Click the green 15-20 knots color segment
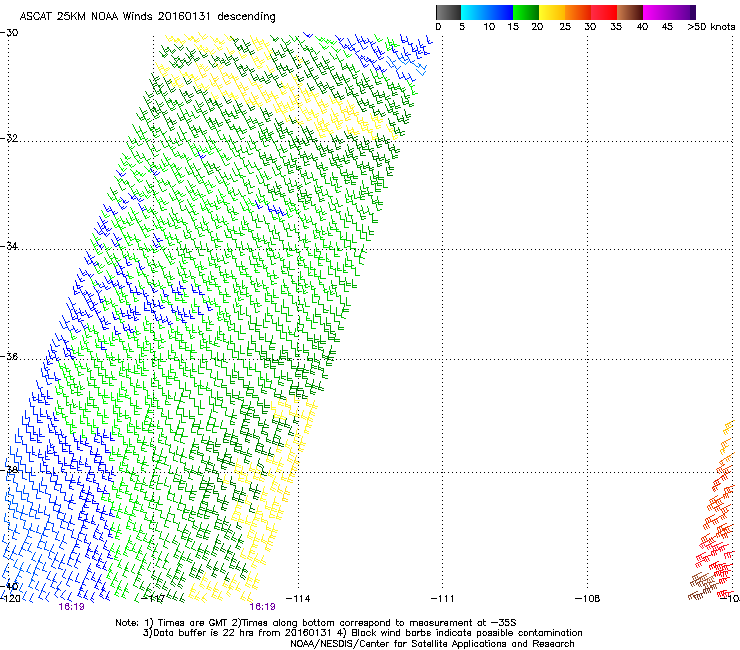This screenshot has width=740, height=650. [x=526, y=12]
